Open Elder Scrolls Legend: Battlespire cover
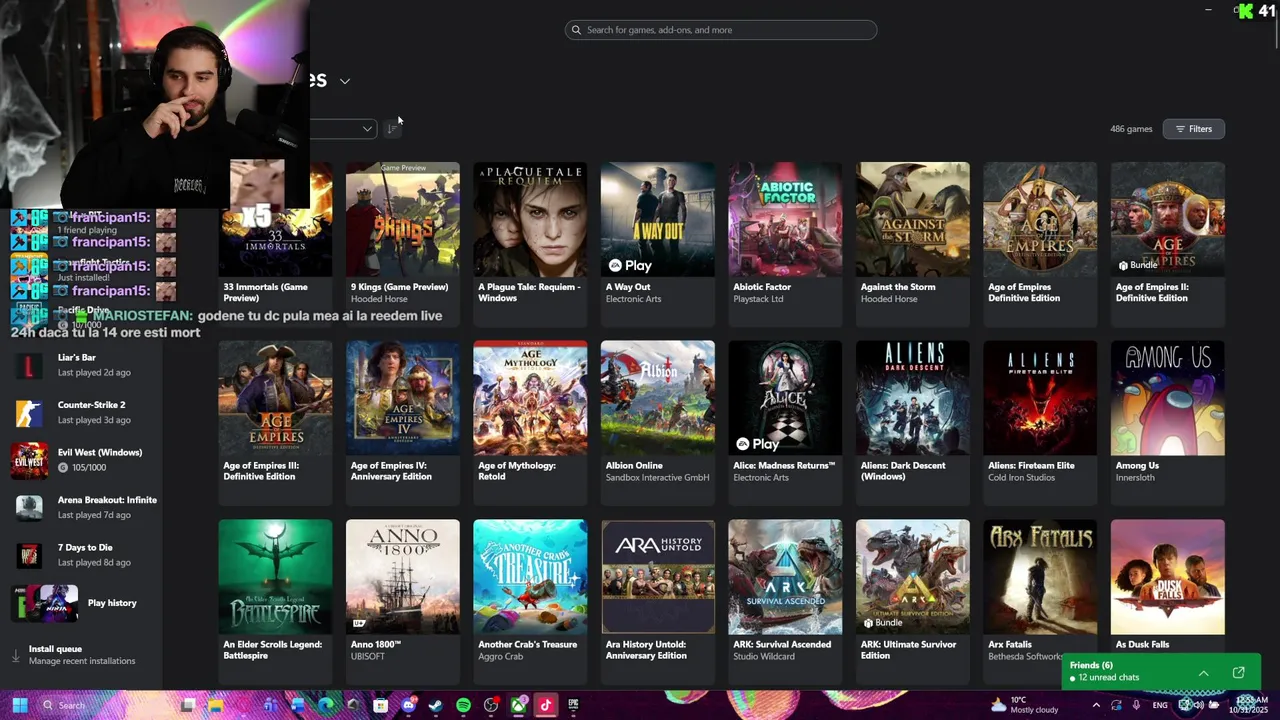This screenshot has width=1280, height=720. point(275,577)
